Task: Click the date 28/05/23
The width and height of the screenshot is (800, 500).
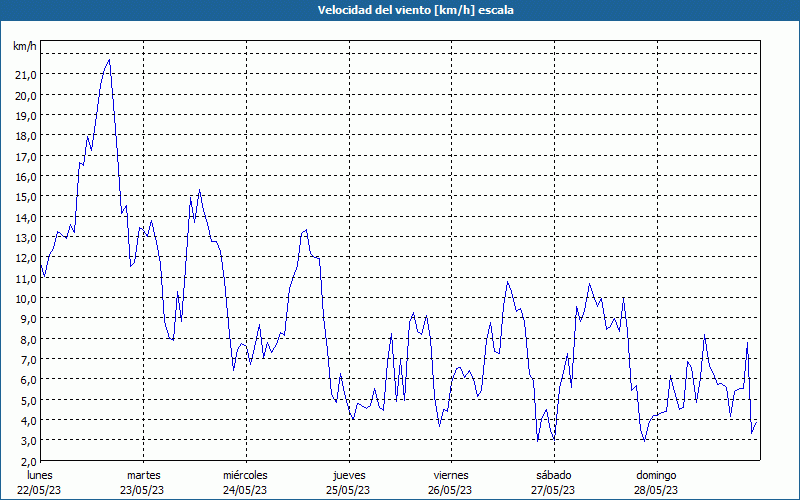Action: pos(656,490)
